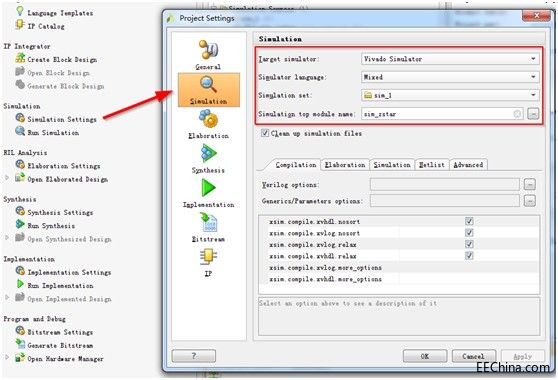Toggle xsim.compile.xvlog.relax checkbox

pos(469,244)
